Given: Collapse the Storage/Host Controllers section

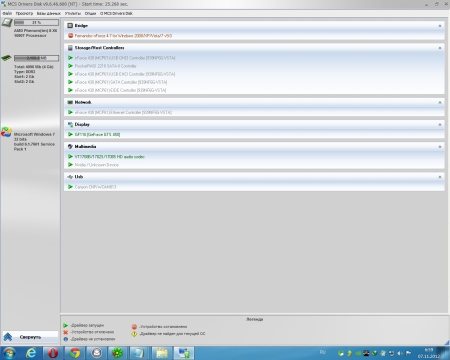Looking at the screenshot, I should [x=440, y=48].
